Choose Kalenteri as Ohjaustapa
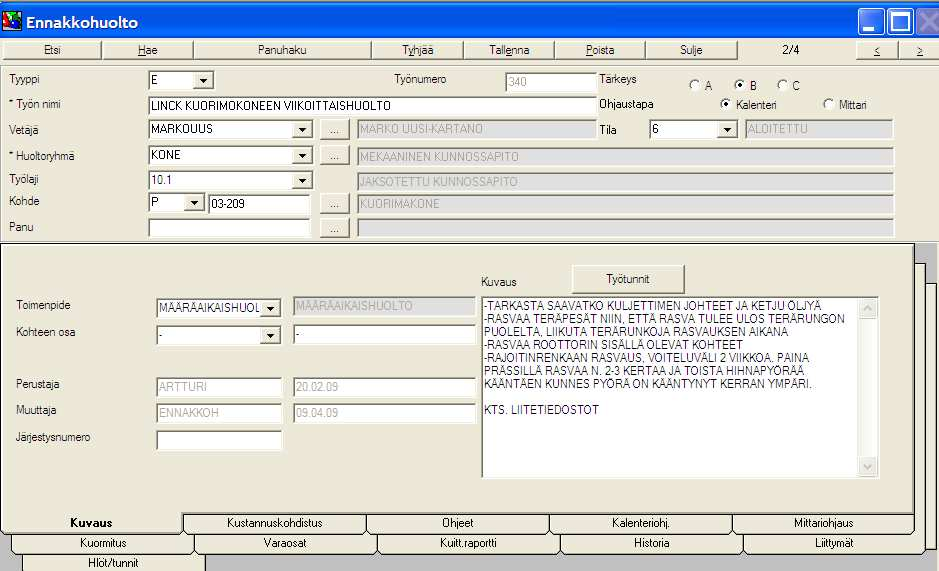The image size is (939, 571). [x=725, y=104]
